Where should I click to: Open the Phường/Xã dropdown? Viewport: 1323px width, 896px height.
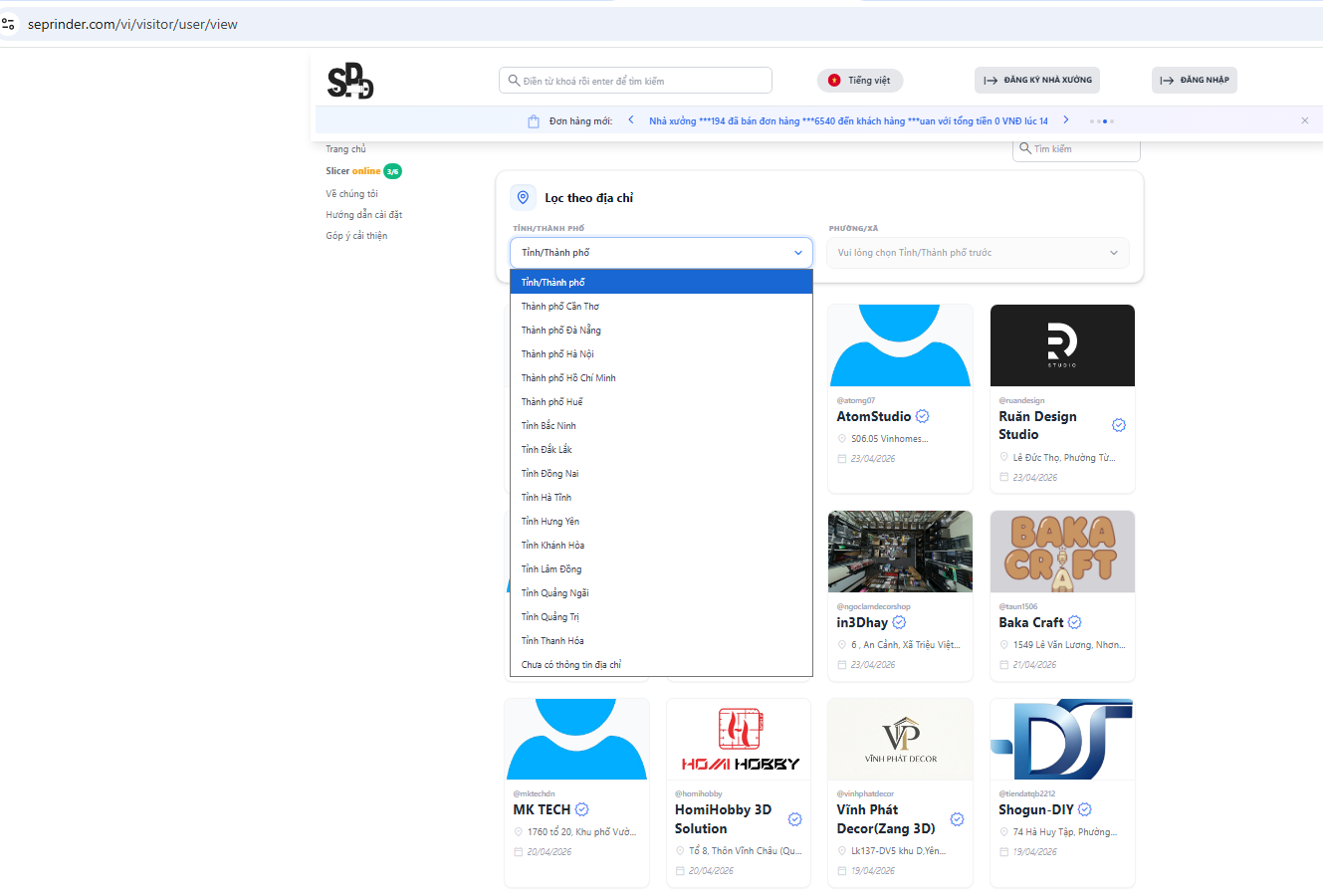tap(977, 253)
